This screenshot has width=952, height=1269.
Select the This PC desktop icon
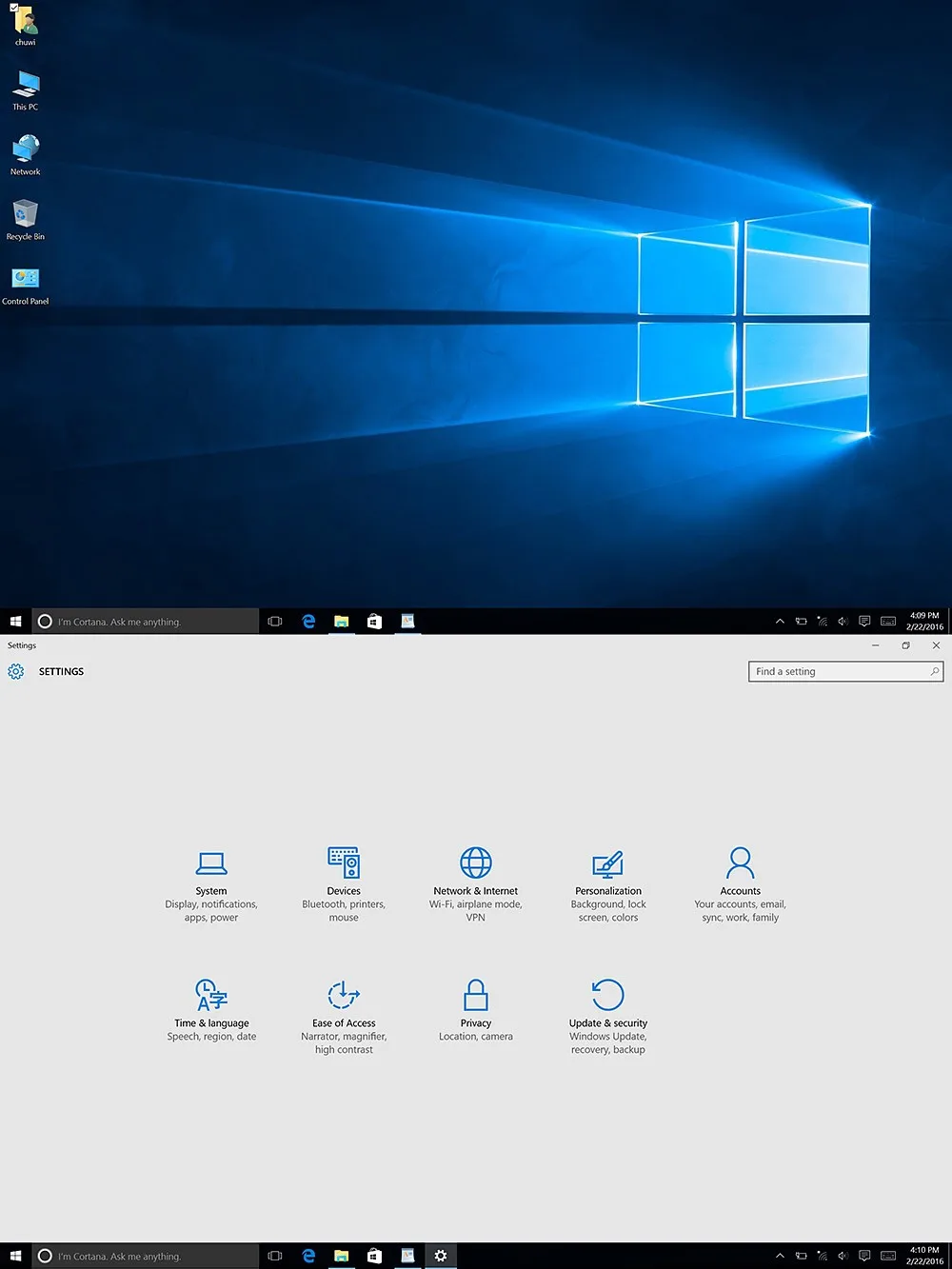[x=26, y=91]
